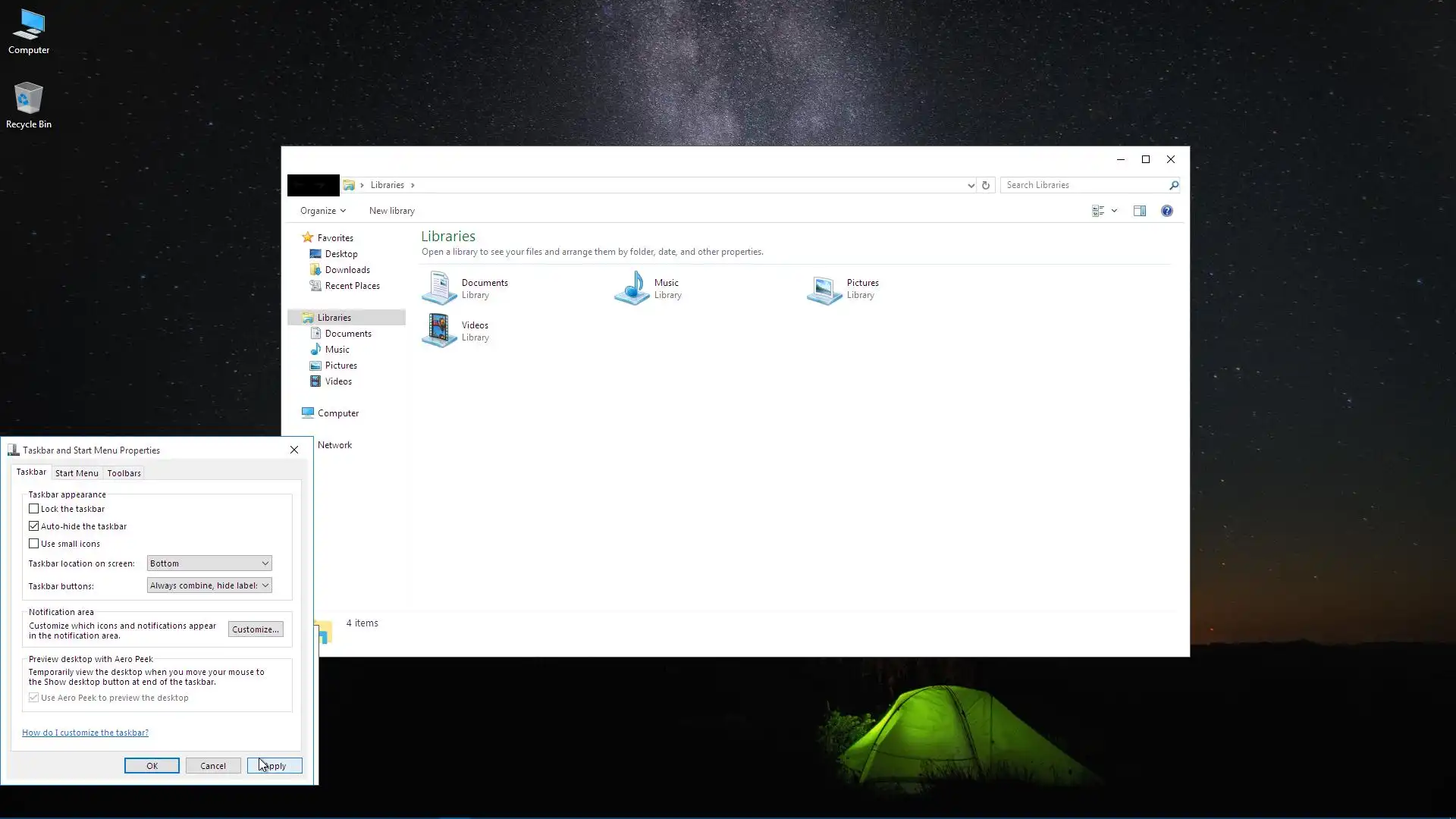Switch to the Start Menu tab
Image resolution: width=1456 pixels, height=819 pixels.
tap(77, 473)
